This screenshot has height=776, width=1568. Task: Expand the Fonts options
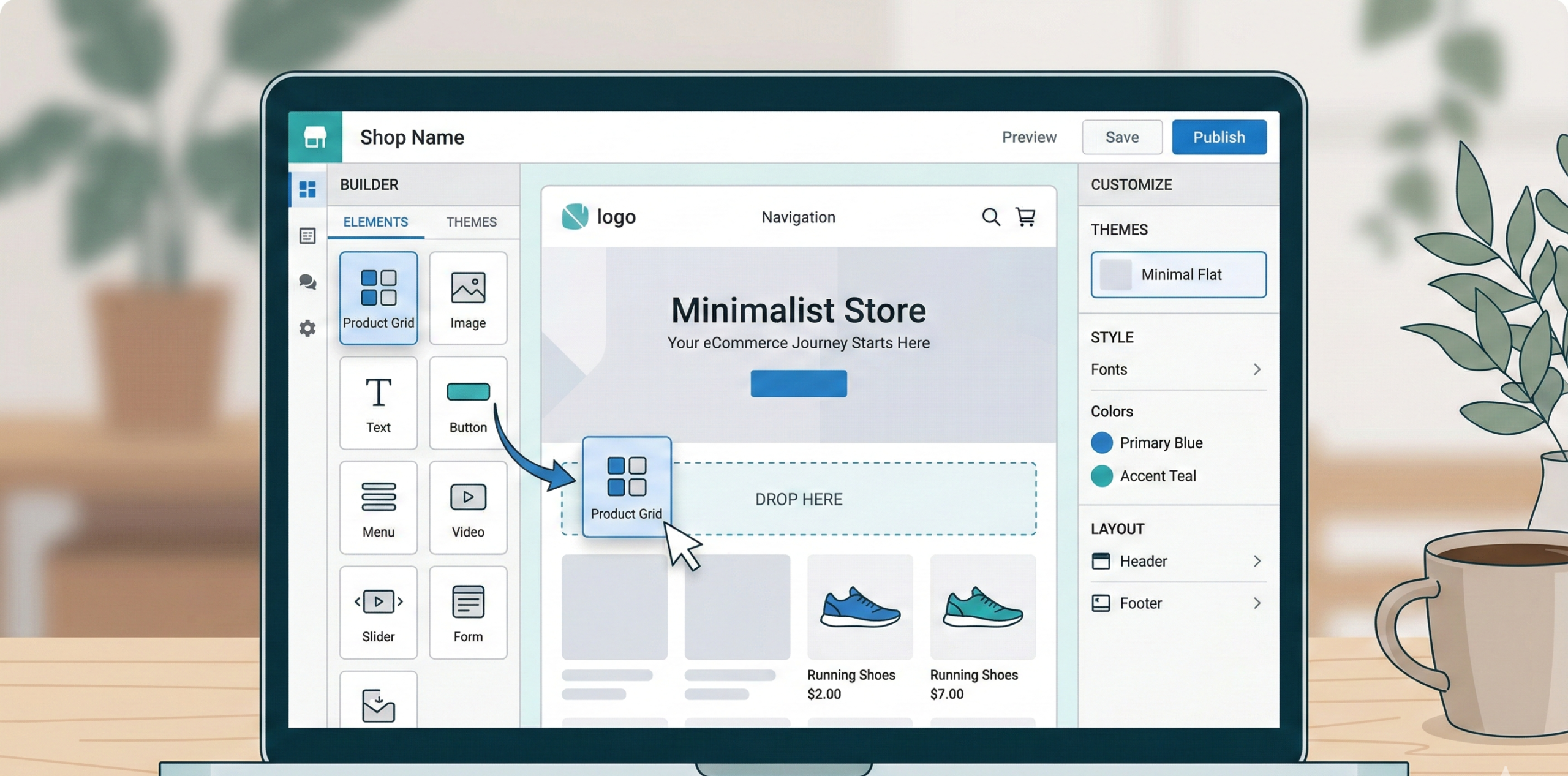1177,369
